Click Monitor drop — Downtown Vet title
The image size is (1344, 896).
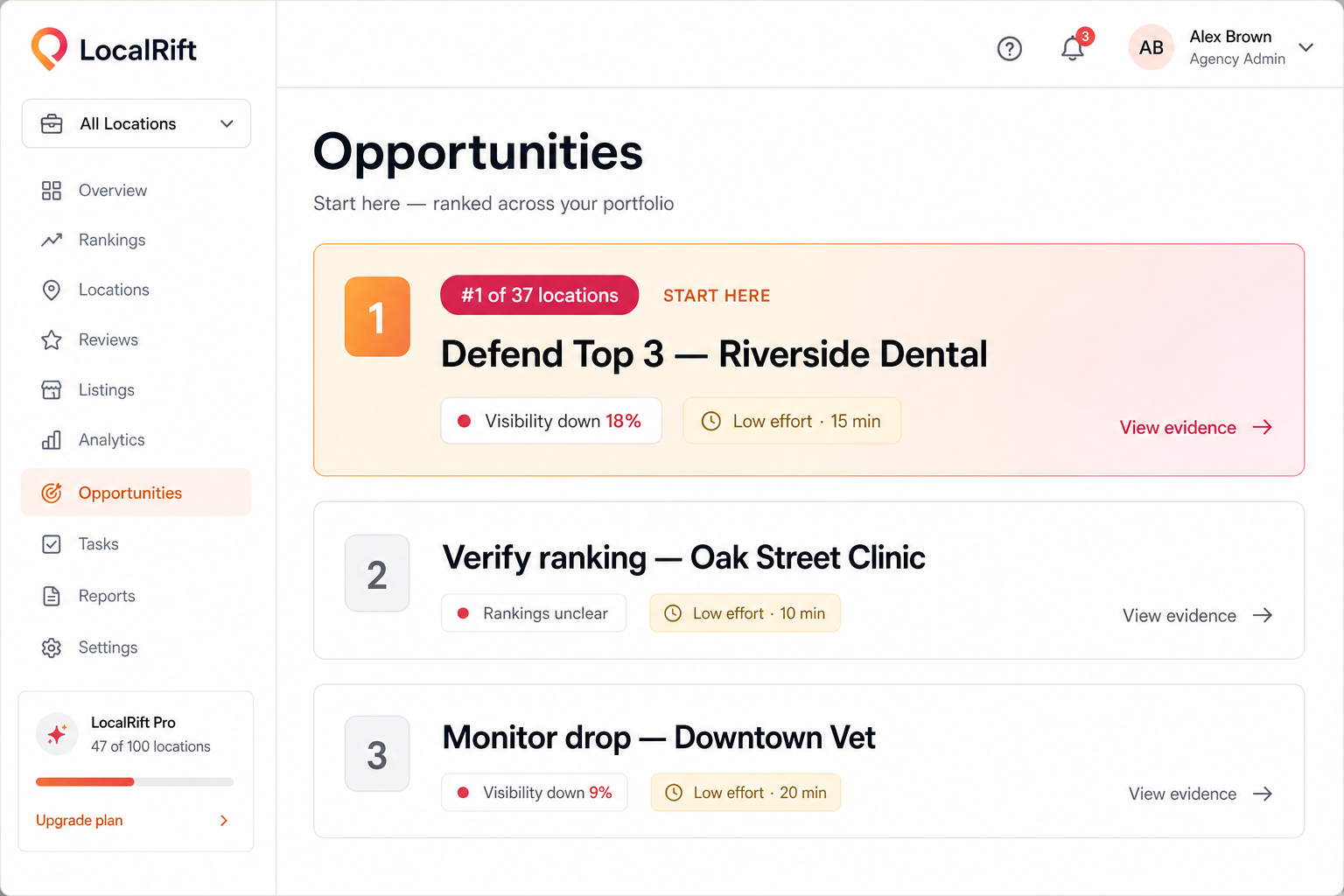coord(659,738)
